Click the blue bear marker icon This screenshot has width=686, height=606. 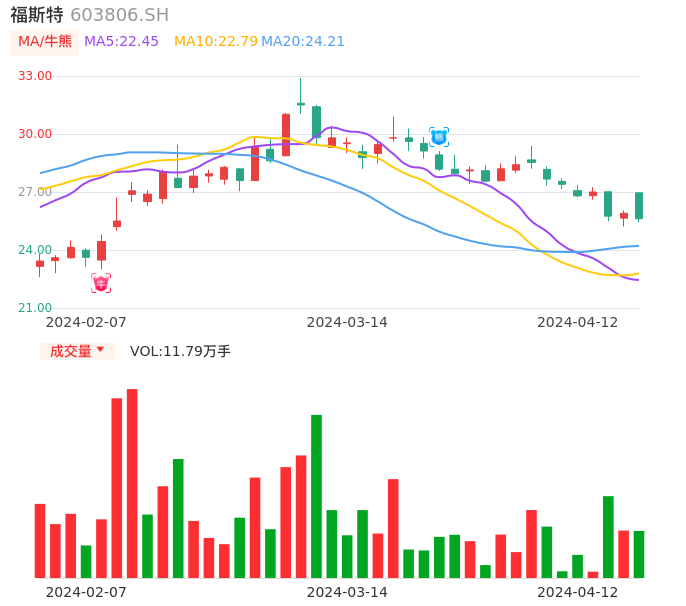click(x=439, y=137)
